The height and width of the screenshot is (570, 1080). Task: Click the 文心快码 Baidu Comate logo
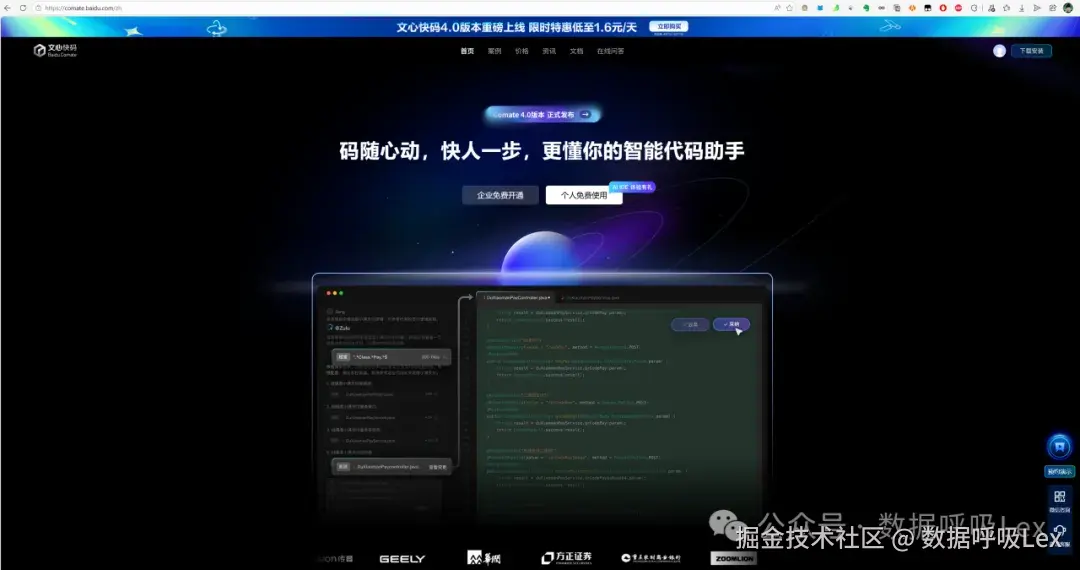tap(56, 50)
